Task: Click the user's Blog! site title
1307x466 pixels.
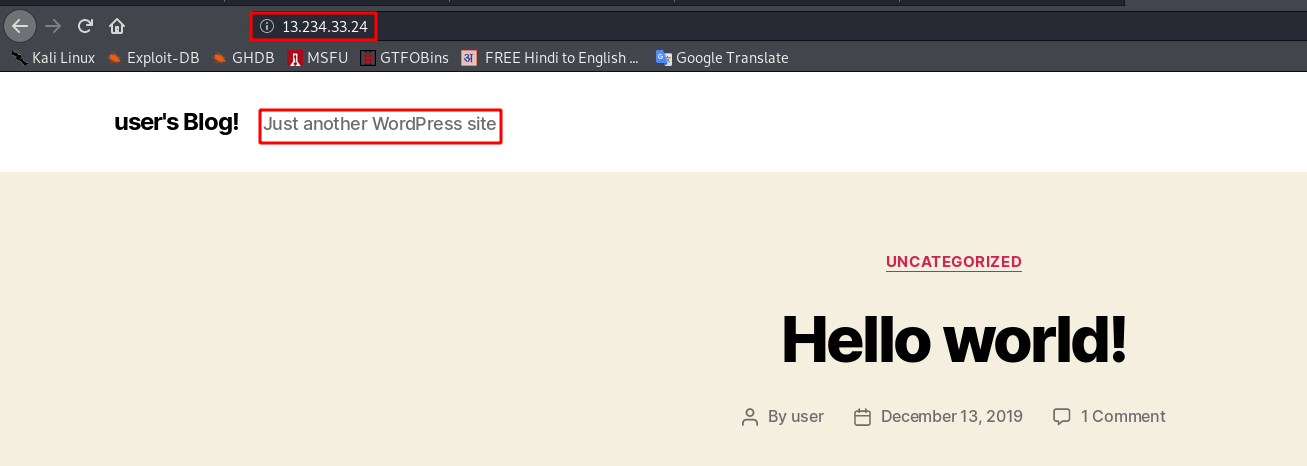Action: tap(176, 123)
